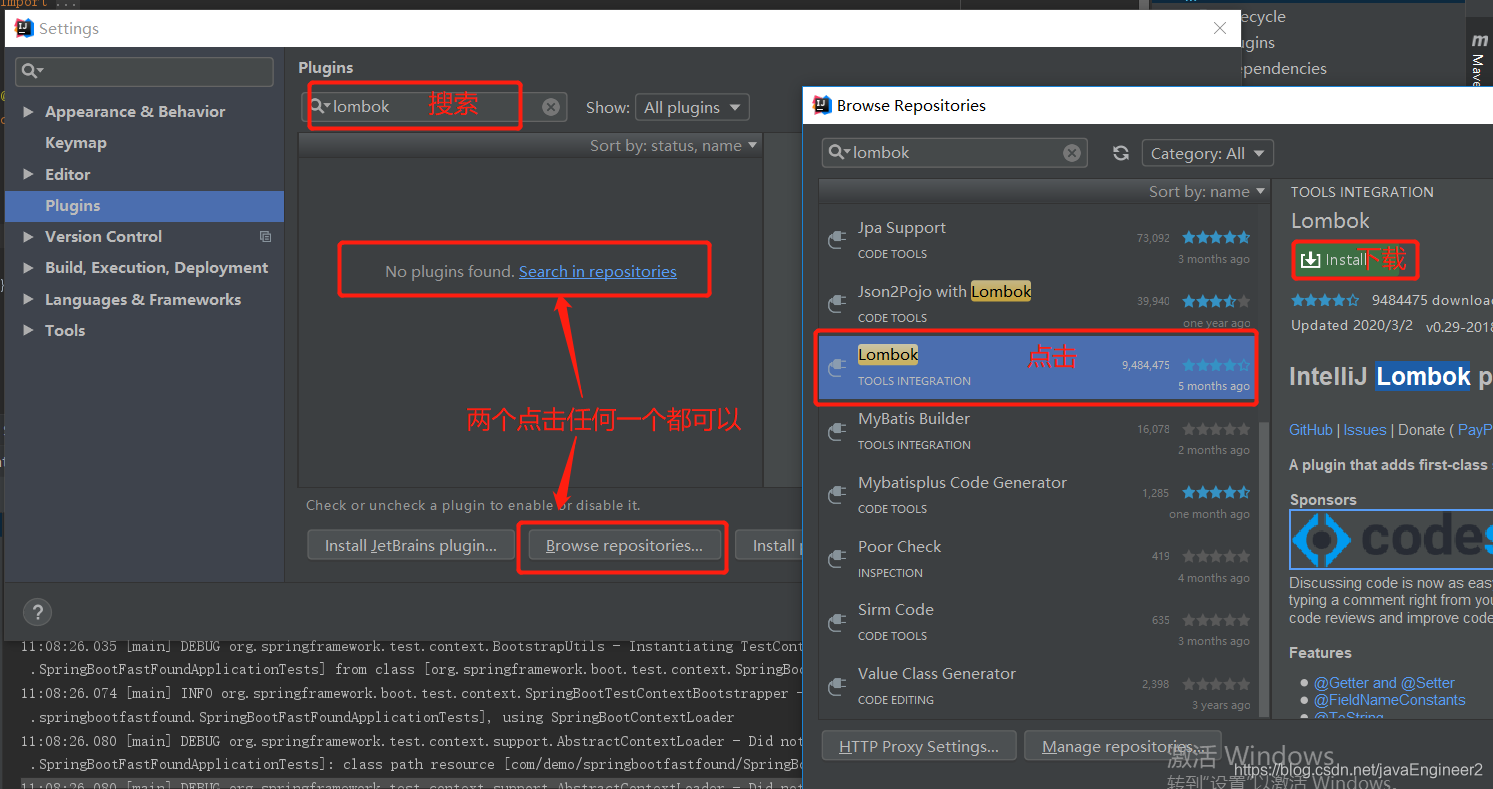The height and width of the screenshot is (789, 1493).
Task: Click the copy icon next to Version Control
Action: (265, 237)
